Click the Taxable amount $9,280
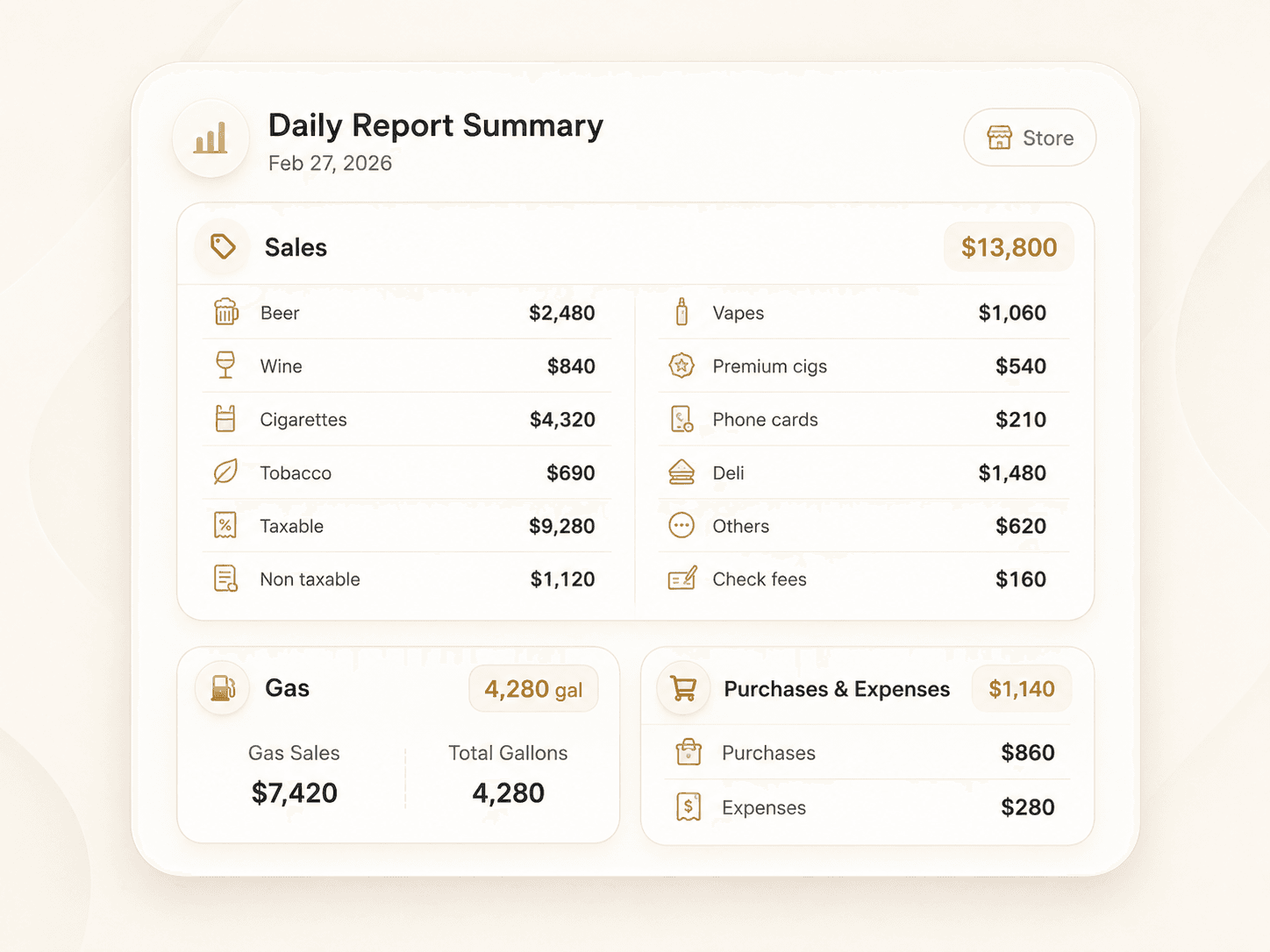The width and height of the screenshot is (1270, 952). (561, 526)
